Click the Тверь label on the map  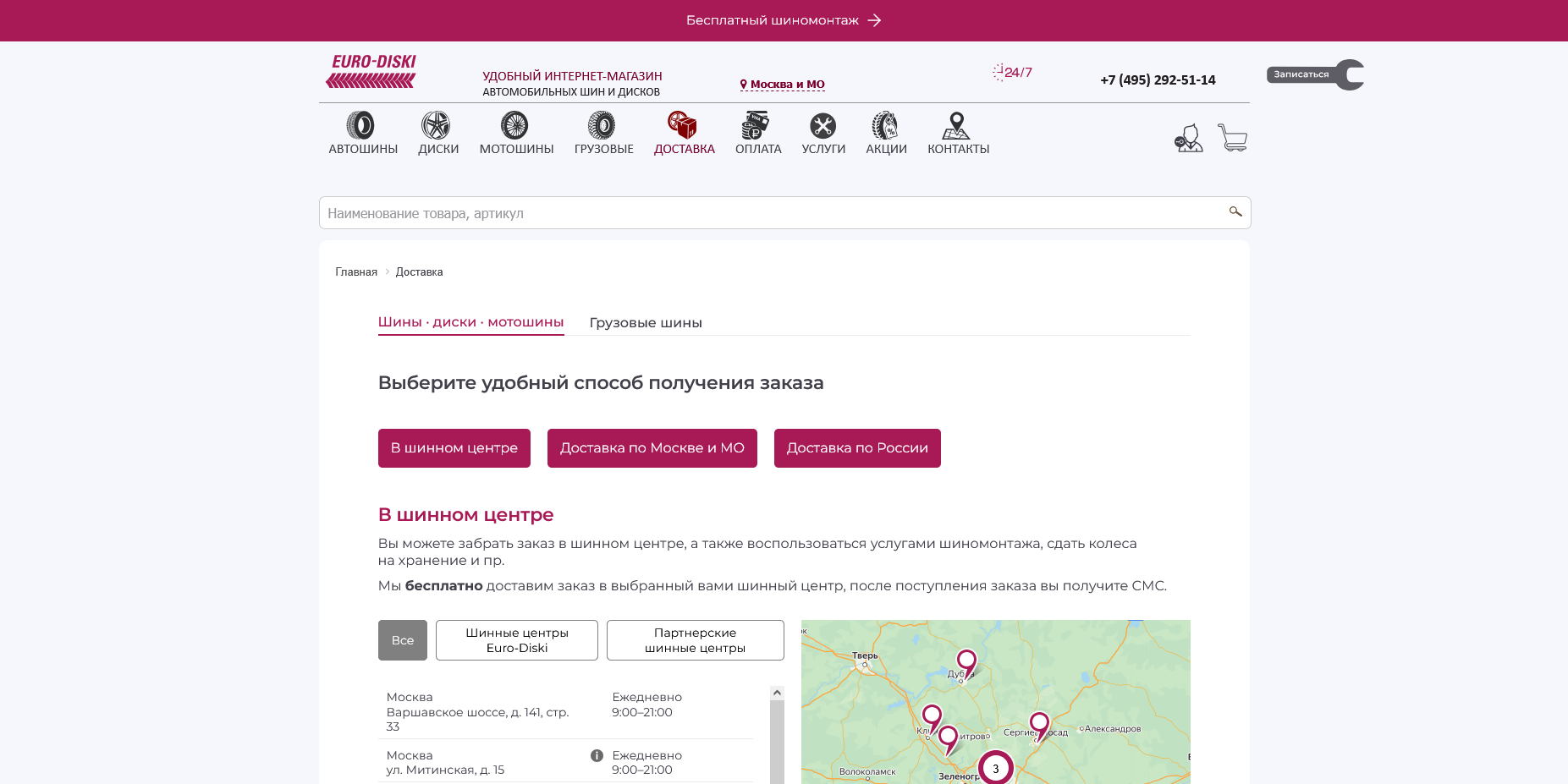pyautogui.click(x=865, y=655)
